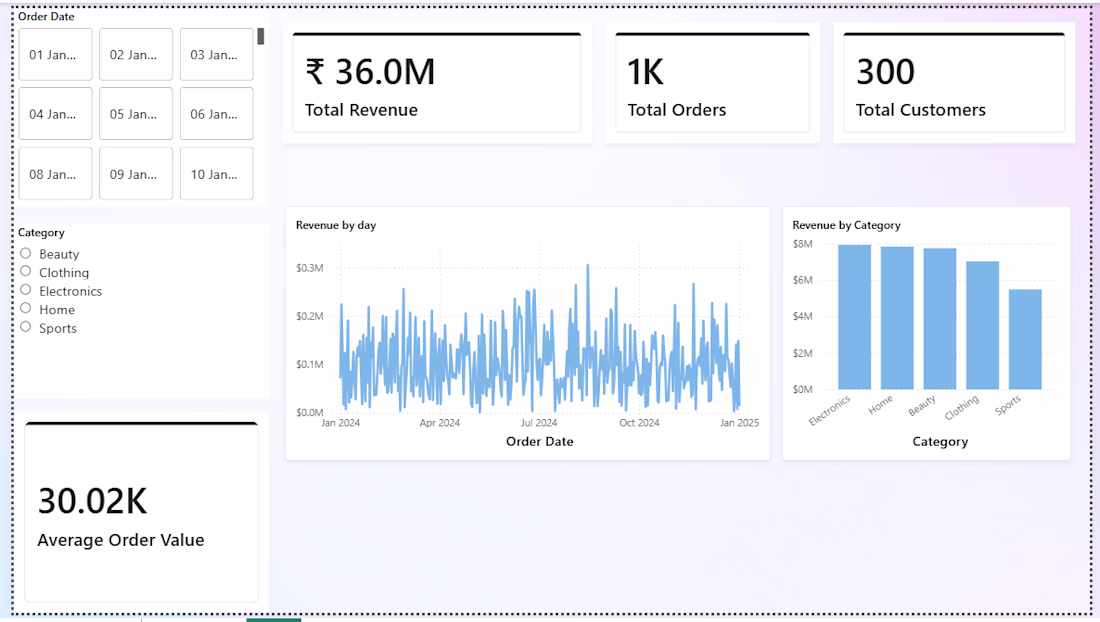
Task: Click the Total Customers card
Action: pos(954,83)
